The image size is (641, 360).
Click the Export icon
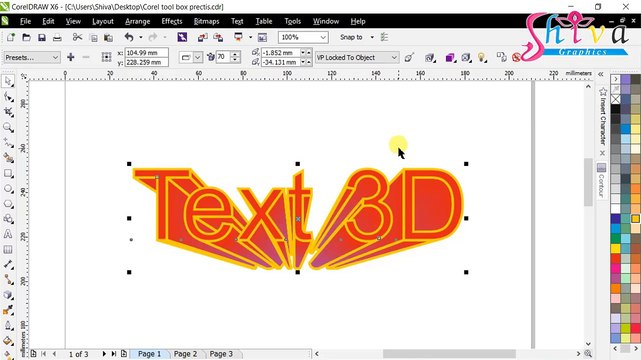(218, 38)
